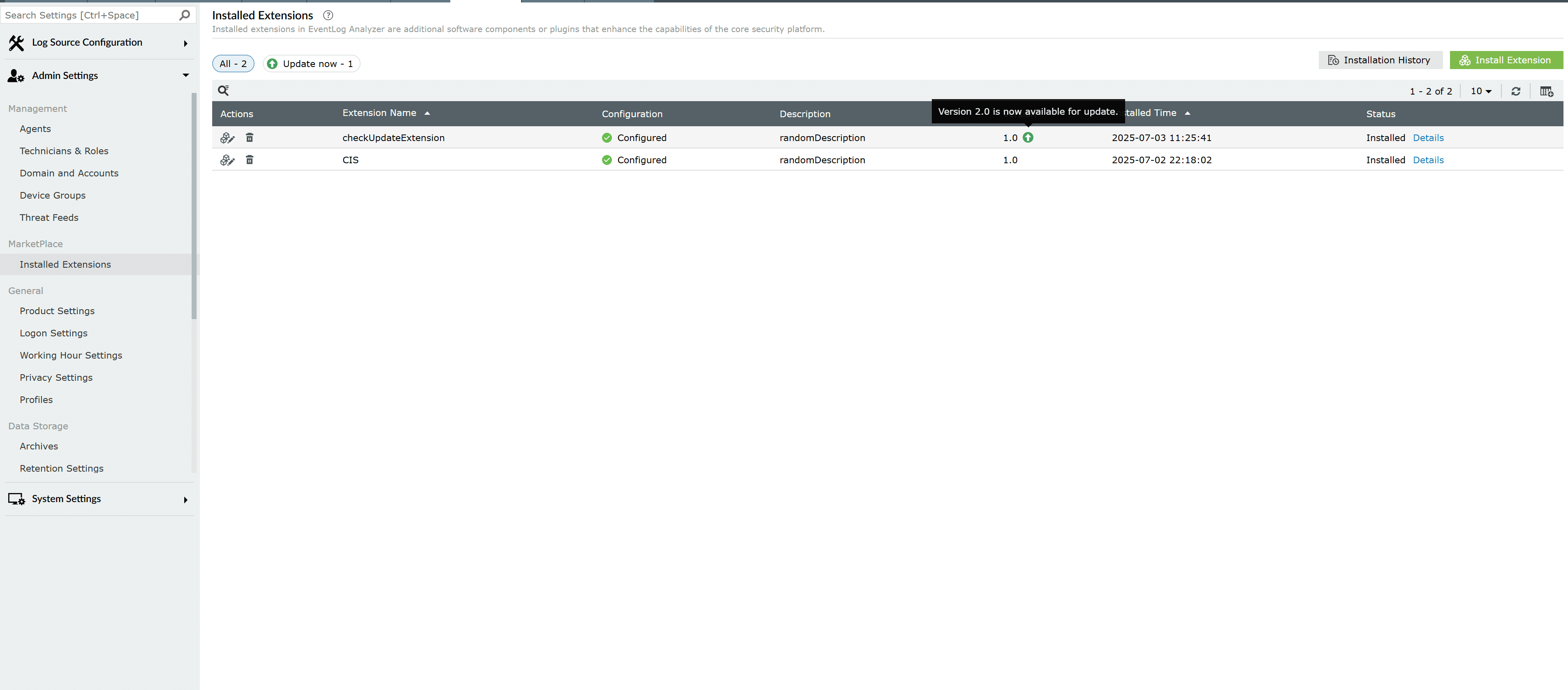Refresh the extensions table

[1516, 90]
